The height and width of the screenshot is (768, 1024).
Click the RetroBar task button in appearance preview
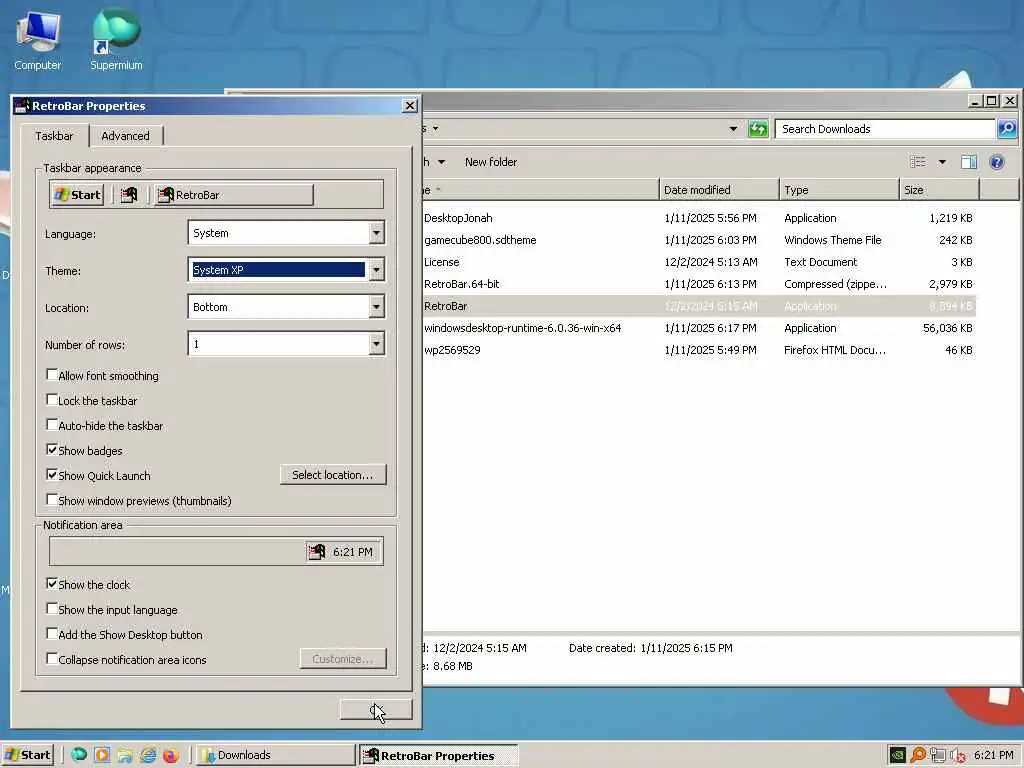coord(234,195)
